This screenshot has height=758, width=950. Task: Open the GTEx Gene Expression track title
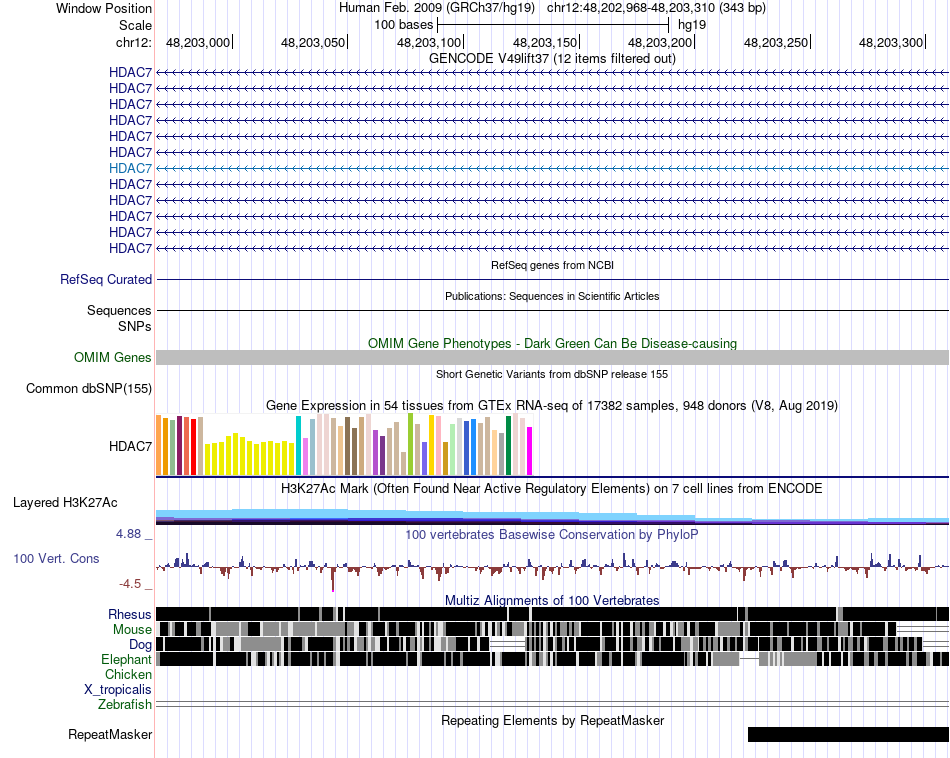click(552, 405)
